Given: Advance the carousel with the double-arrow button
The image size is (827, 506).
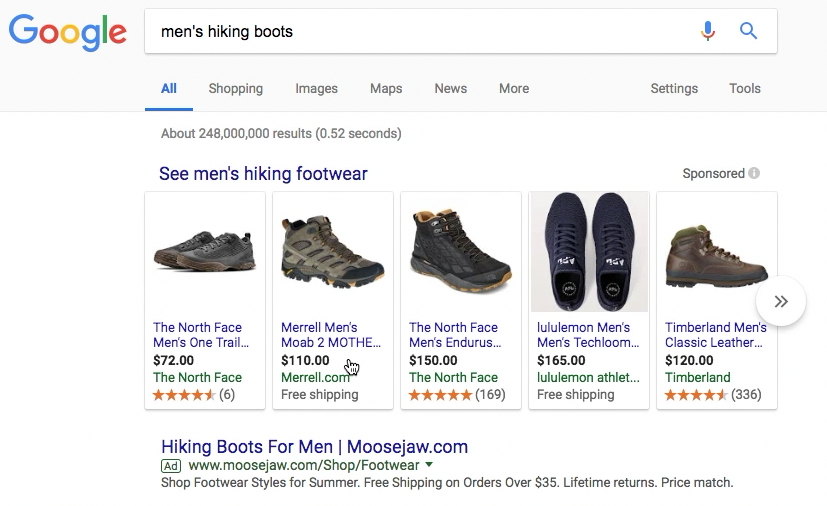Looking at the screenshot, I should click(781, 301).
